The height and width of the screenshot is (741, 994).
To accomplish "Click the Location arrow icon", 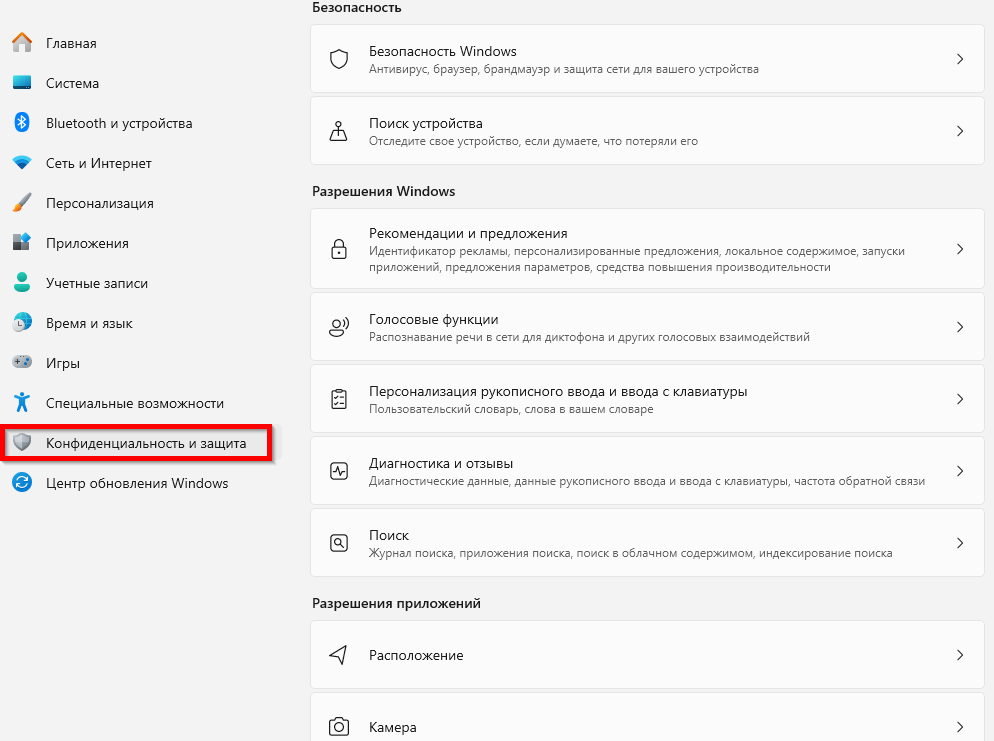I will (x=339, y=655).
